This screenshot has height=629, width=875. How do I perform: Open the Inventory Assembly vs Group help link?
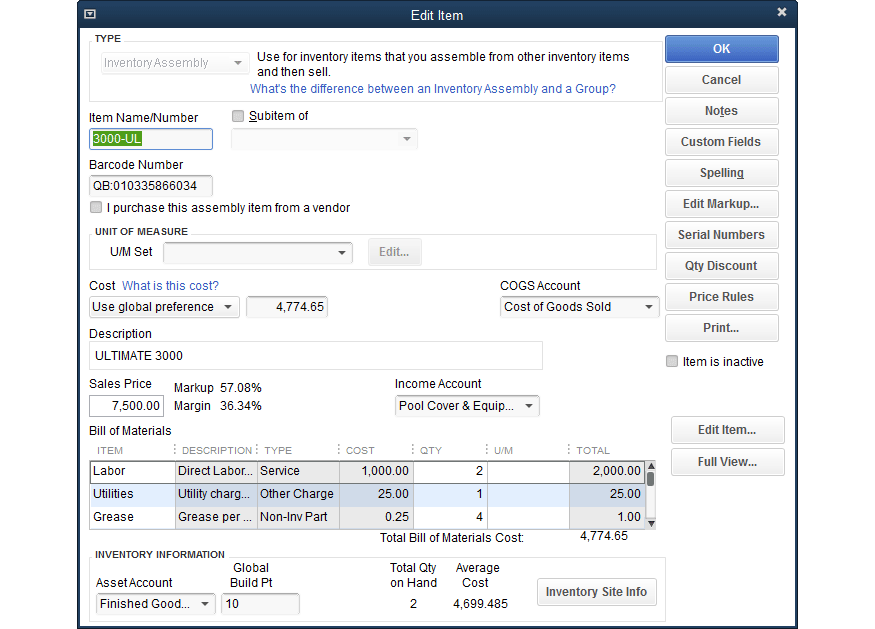432,89
